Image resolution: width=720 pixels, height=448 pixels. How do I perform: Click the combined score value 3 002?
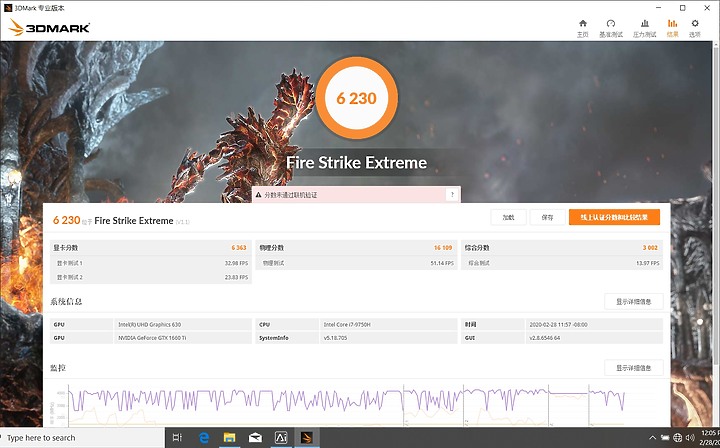click(x=650, y=247)
